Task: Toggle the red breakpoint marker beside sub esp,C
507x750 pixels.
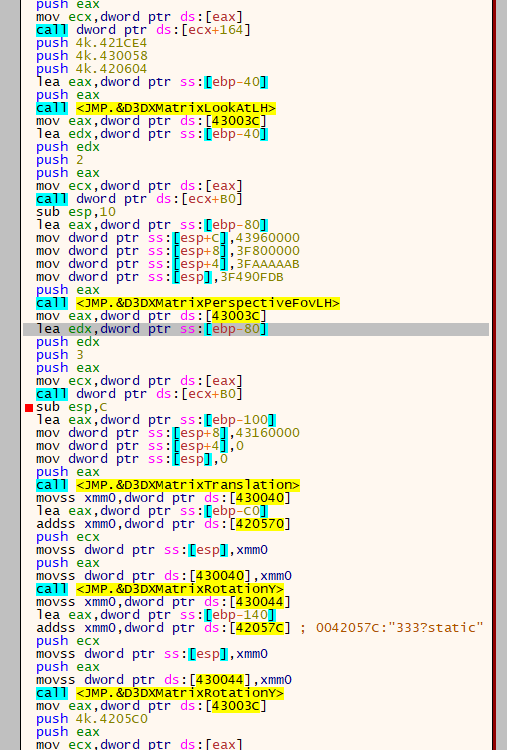Action: [29, 408]
